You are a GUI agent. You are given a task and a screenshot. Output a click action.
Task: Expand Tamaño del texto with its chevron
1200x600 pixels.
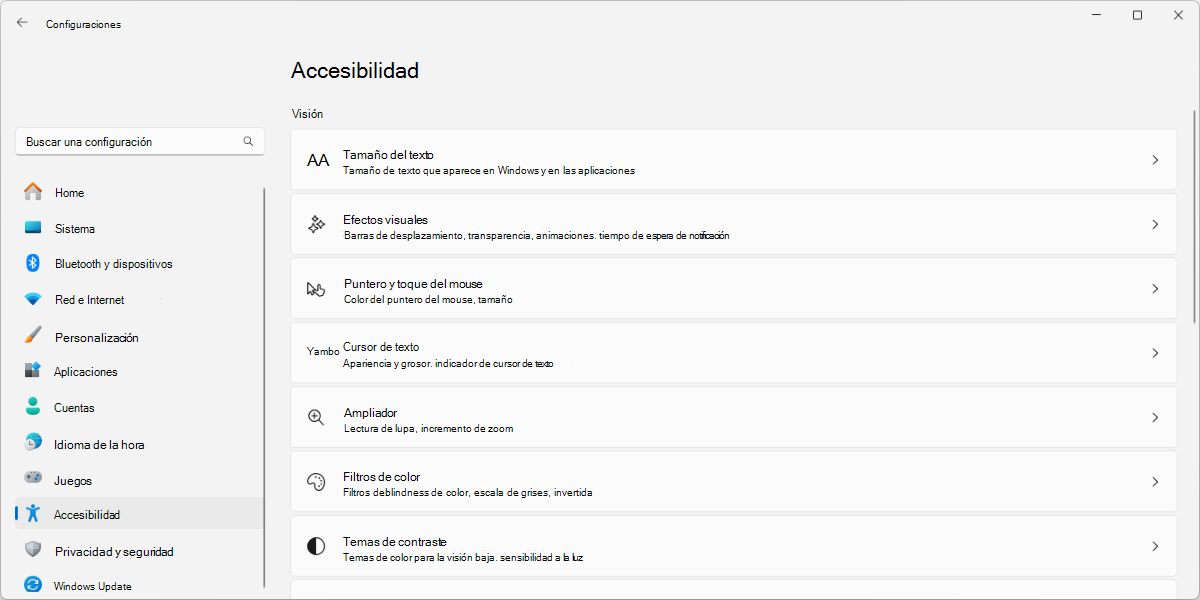pyautogui.click(x=1155, y=160)
